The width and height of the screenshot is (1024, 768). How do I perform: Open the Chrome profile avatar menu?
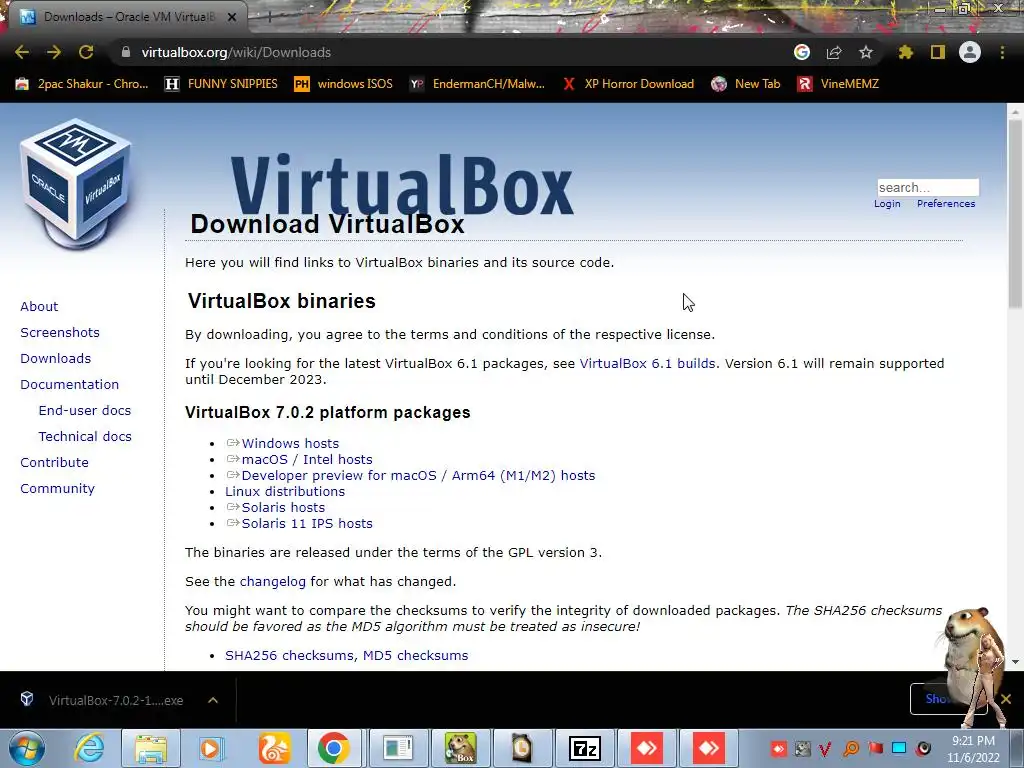[x=970, y=52]
